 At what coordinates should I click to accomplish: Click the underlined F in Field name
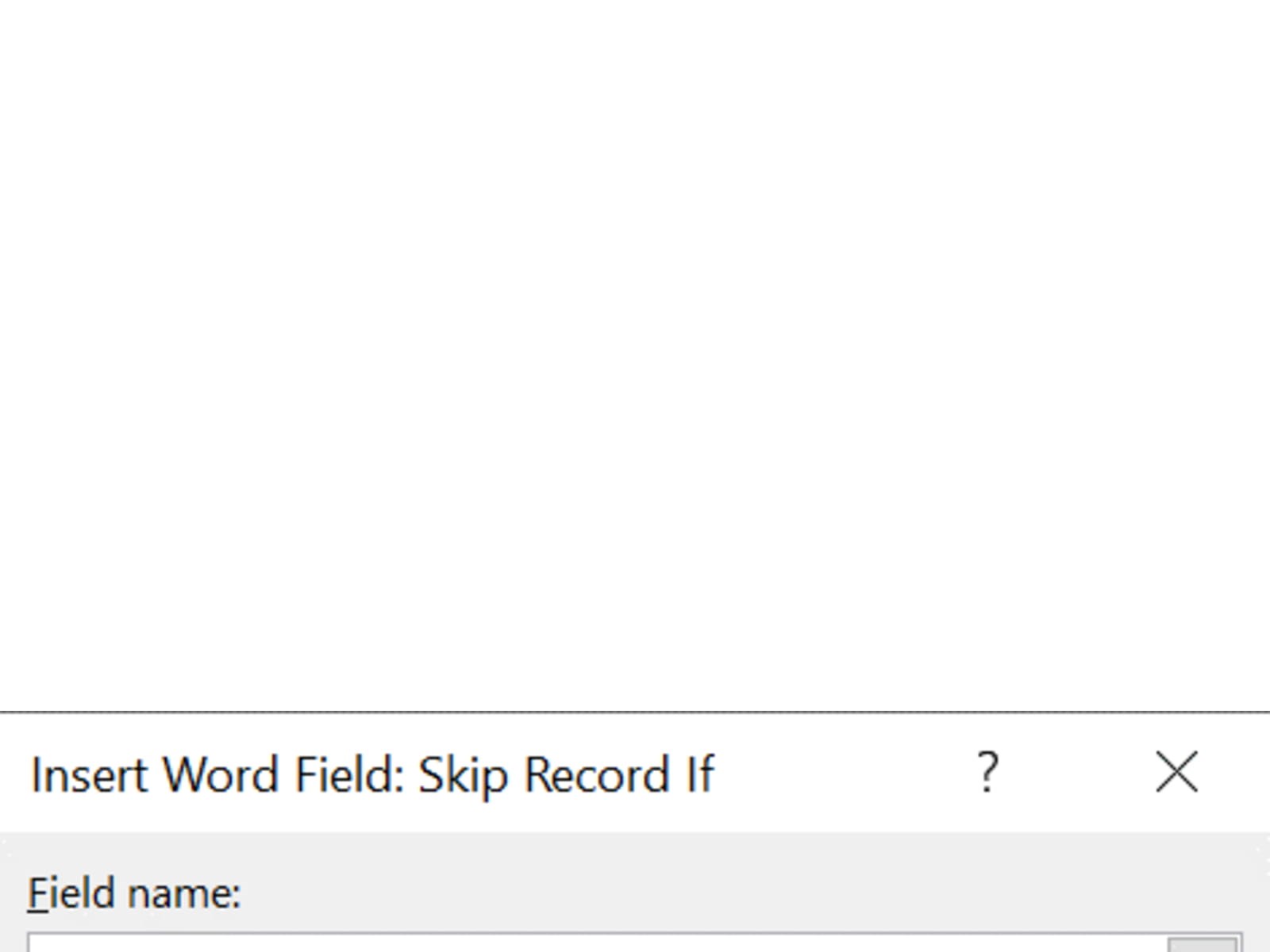pos(37,893)
